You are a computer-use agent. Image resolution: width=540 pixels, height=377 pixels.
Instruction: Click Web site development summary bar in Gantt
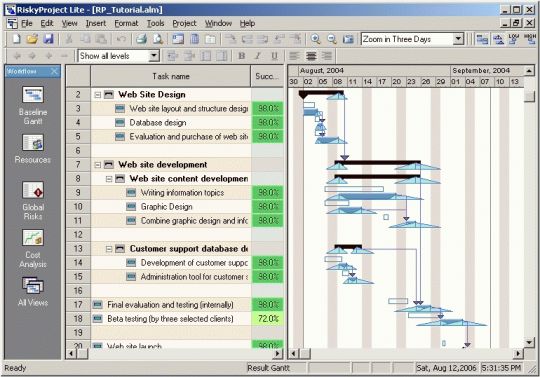(377, 162)
